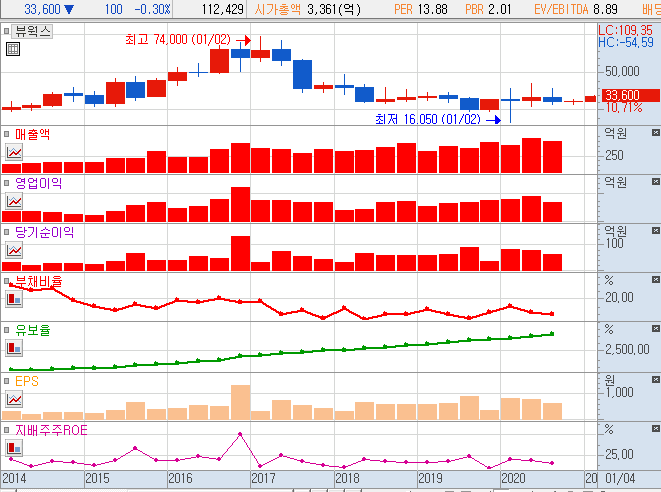Click the 2017 label on time axis

point(263,479)
